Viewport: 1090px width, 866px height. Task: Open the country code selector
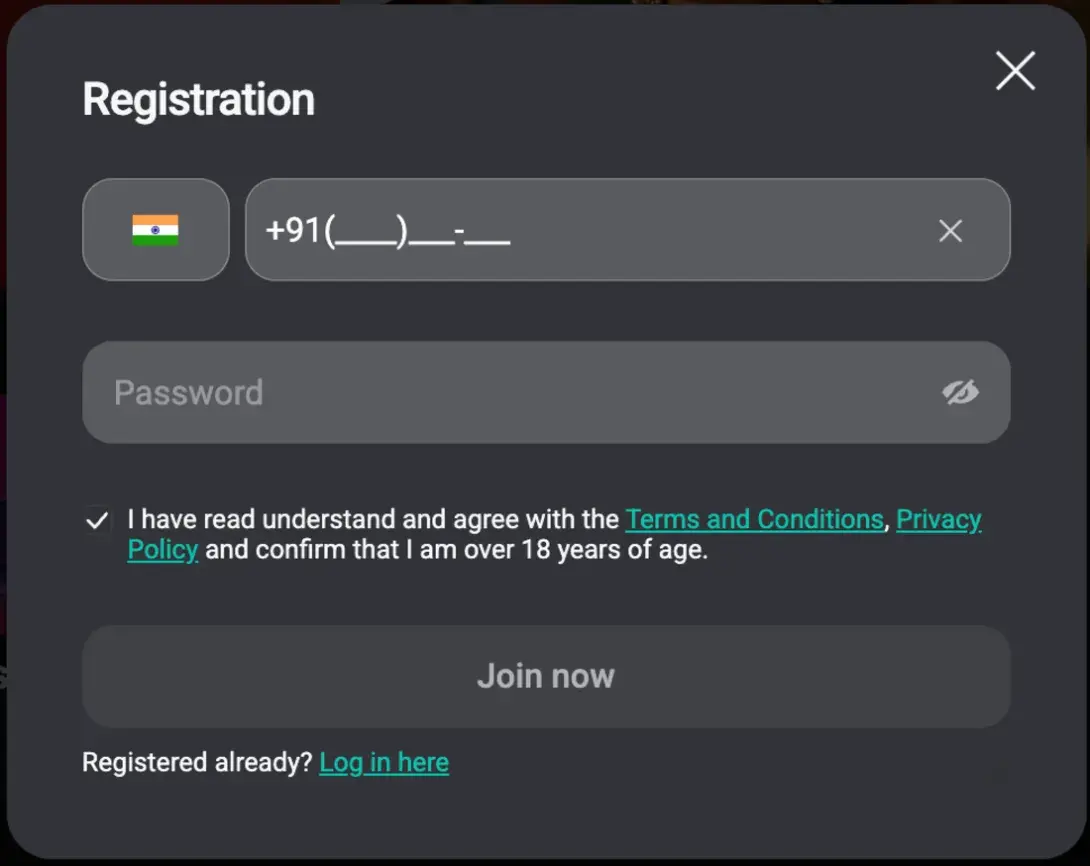coord(155,230)
